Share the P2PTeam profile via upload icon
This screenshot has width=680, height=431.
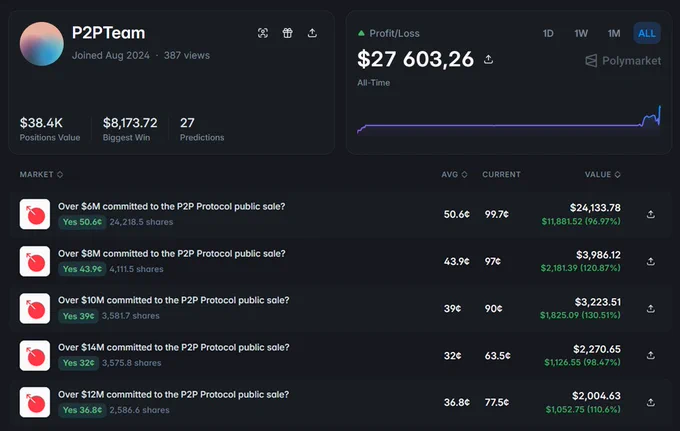click(x=312, y=33)
